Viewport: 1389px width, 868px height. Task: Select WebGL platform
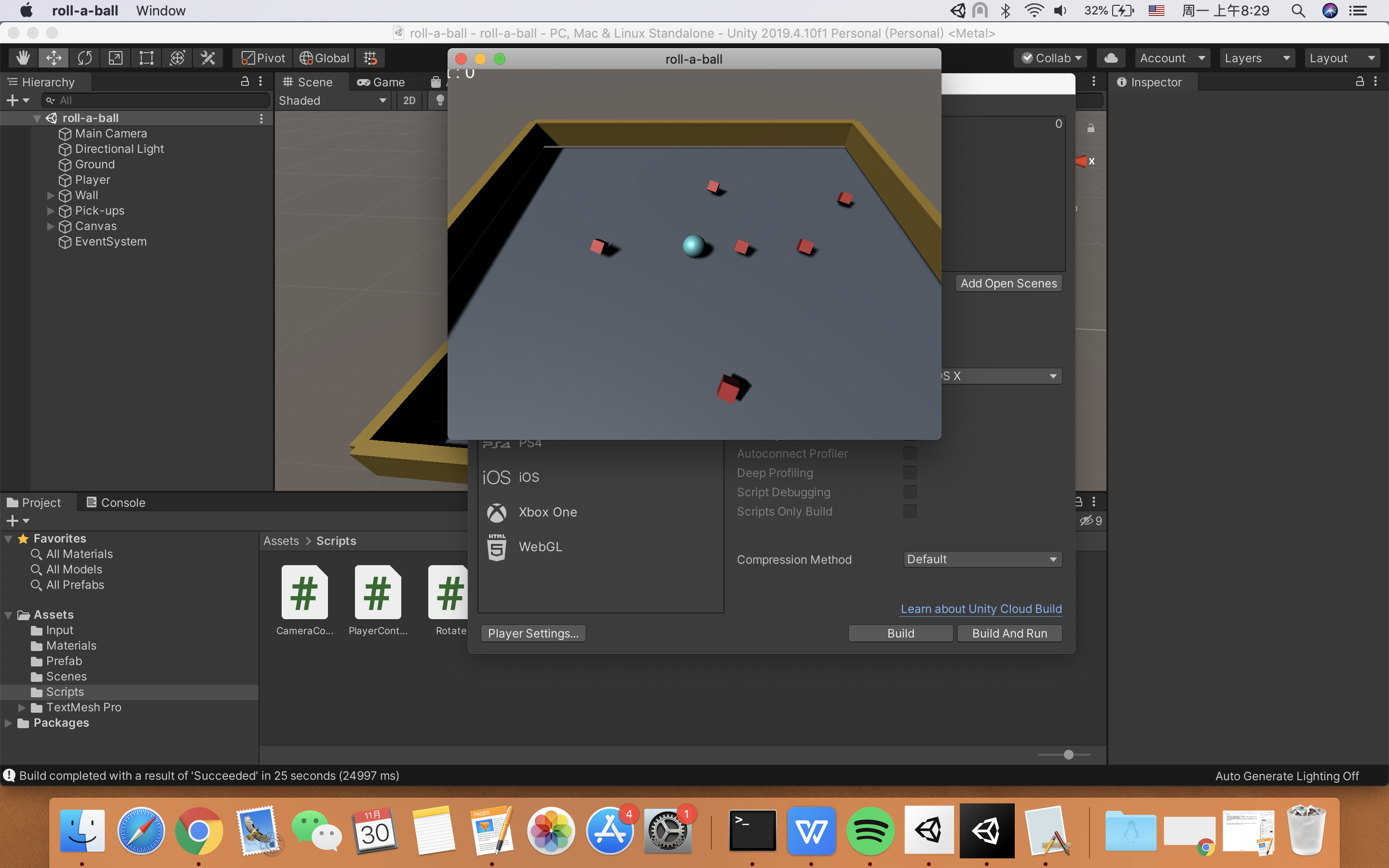click(x=600, y=547)
